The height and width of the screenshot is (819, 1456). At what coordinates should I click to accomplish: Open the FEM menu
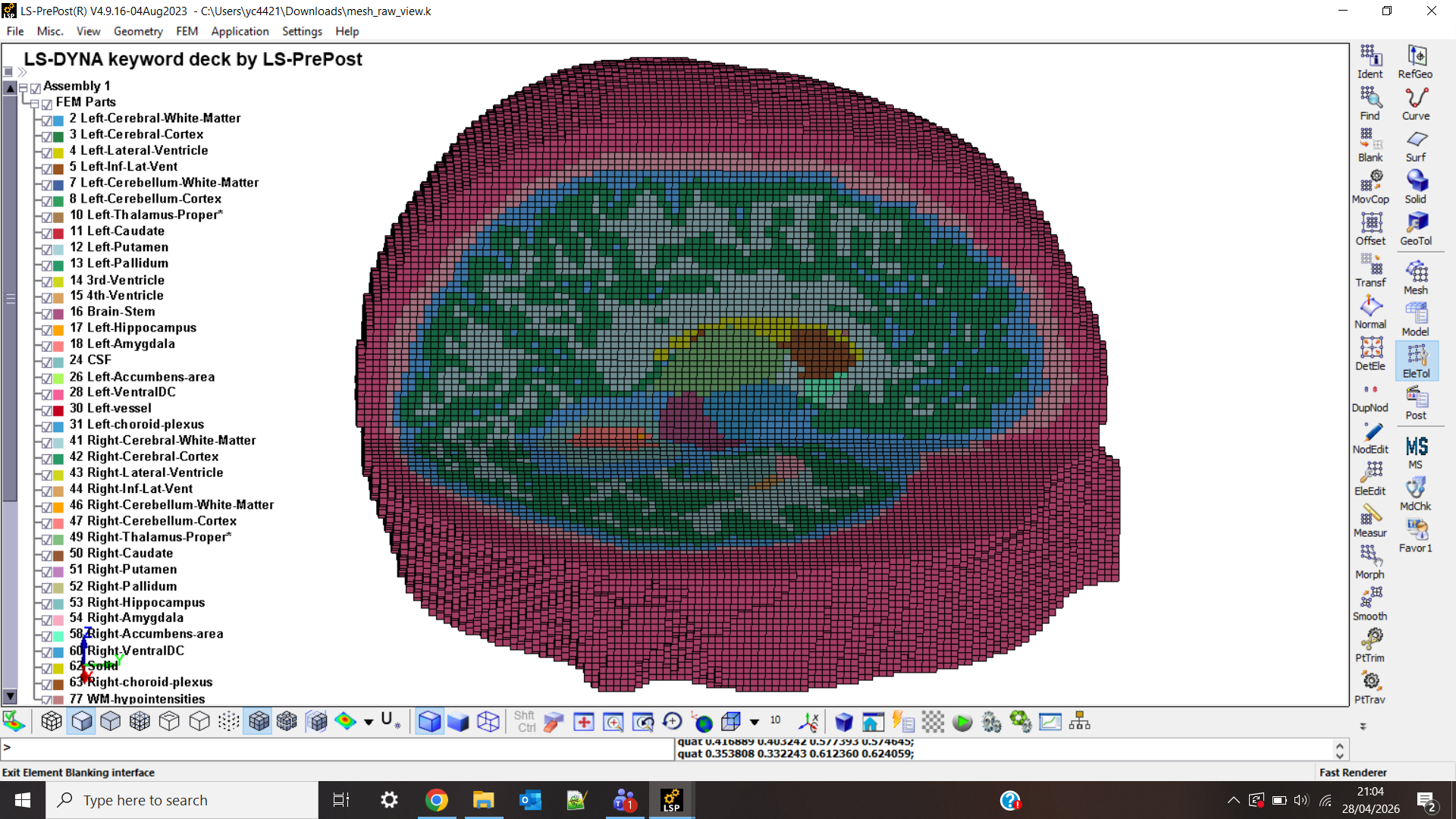pyautogui.click(x=187, y=31)
